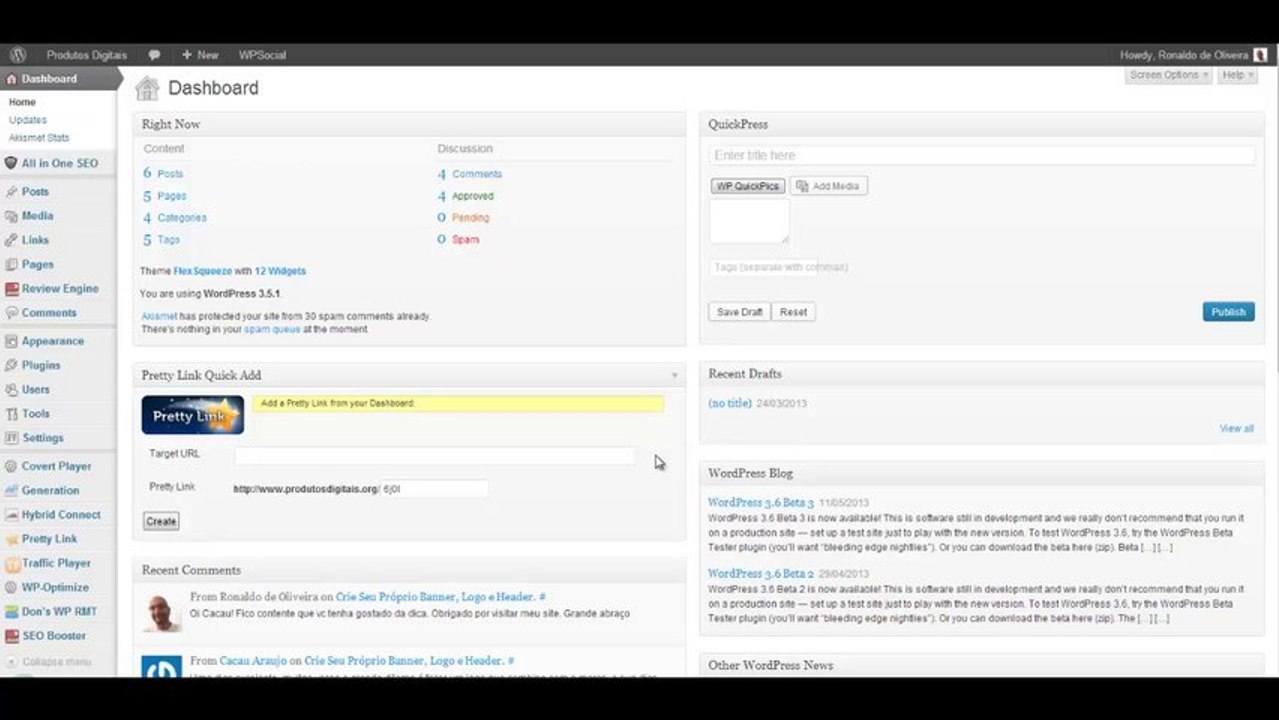Open Produtos Digitais site menu

click(86, 55)
